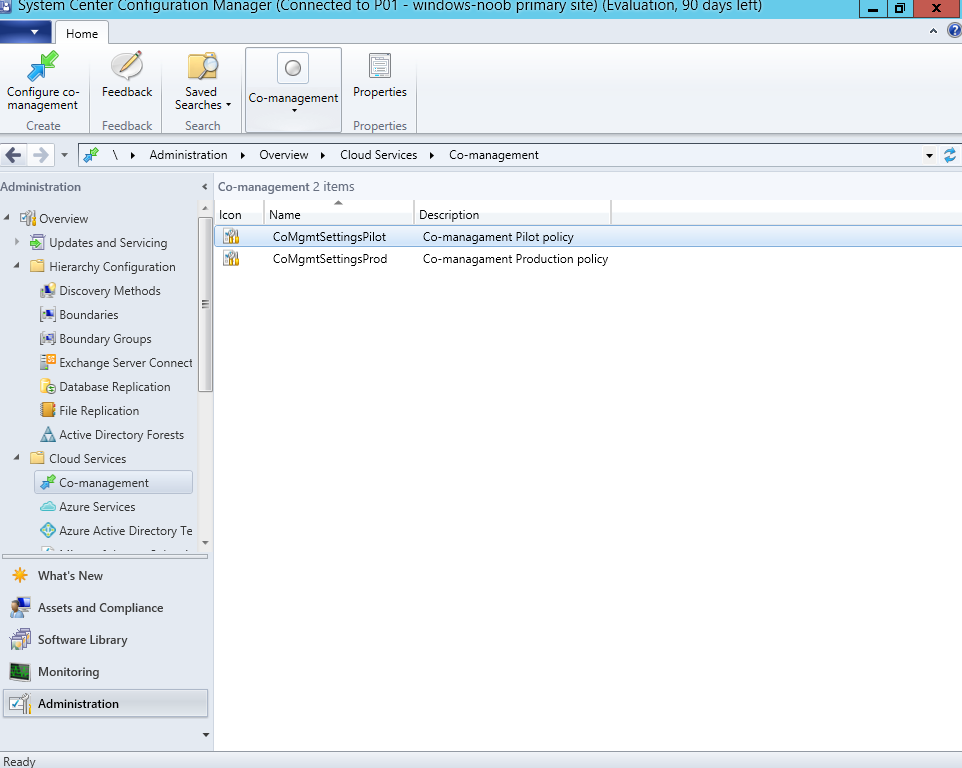Open Database Replication node
962x768 pixels.
(115, 386)
